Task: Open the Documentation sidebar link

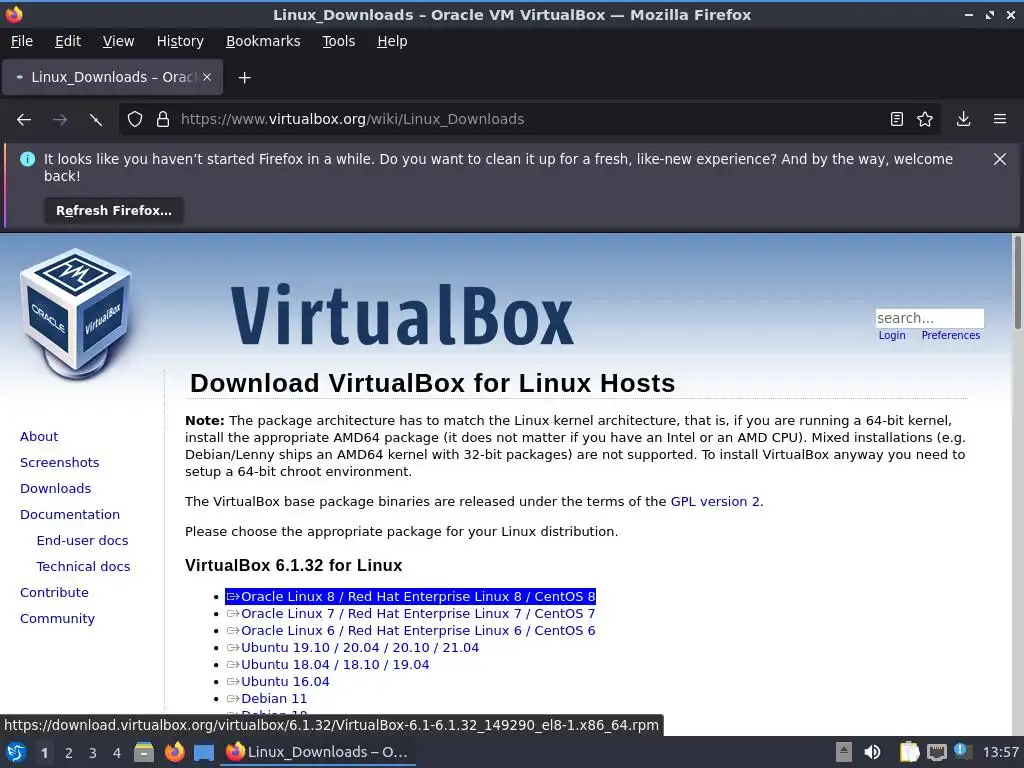Action: point(70,515)
